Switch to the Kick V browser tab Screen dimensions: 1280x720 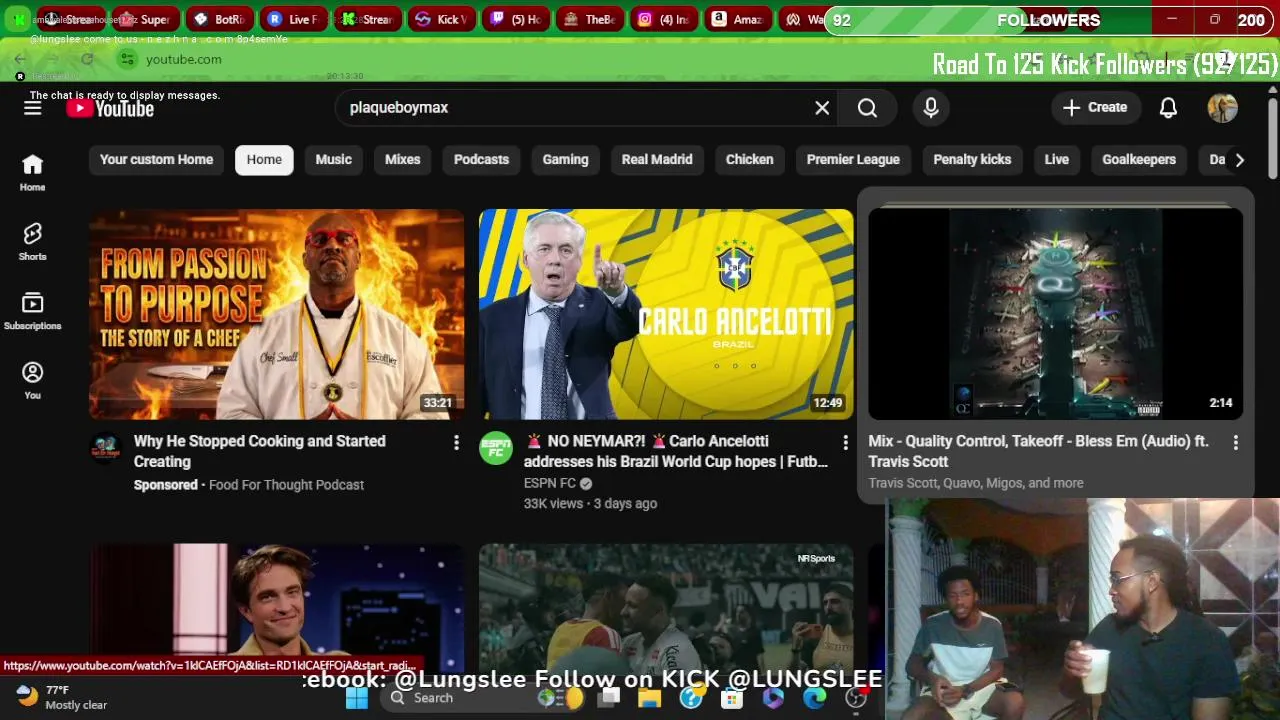click(x=442, y=19)
